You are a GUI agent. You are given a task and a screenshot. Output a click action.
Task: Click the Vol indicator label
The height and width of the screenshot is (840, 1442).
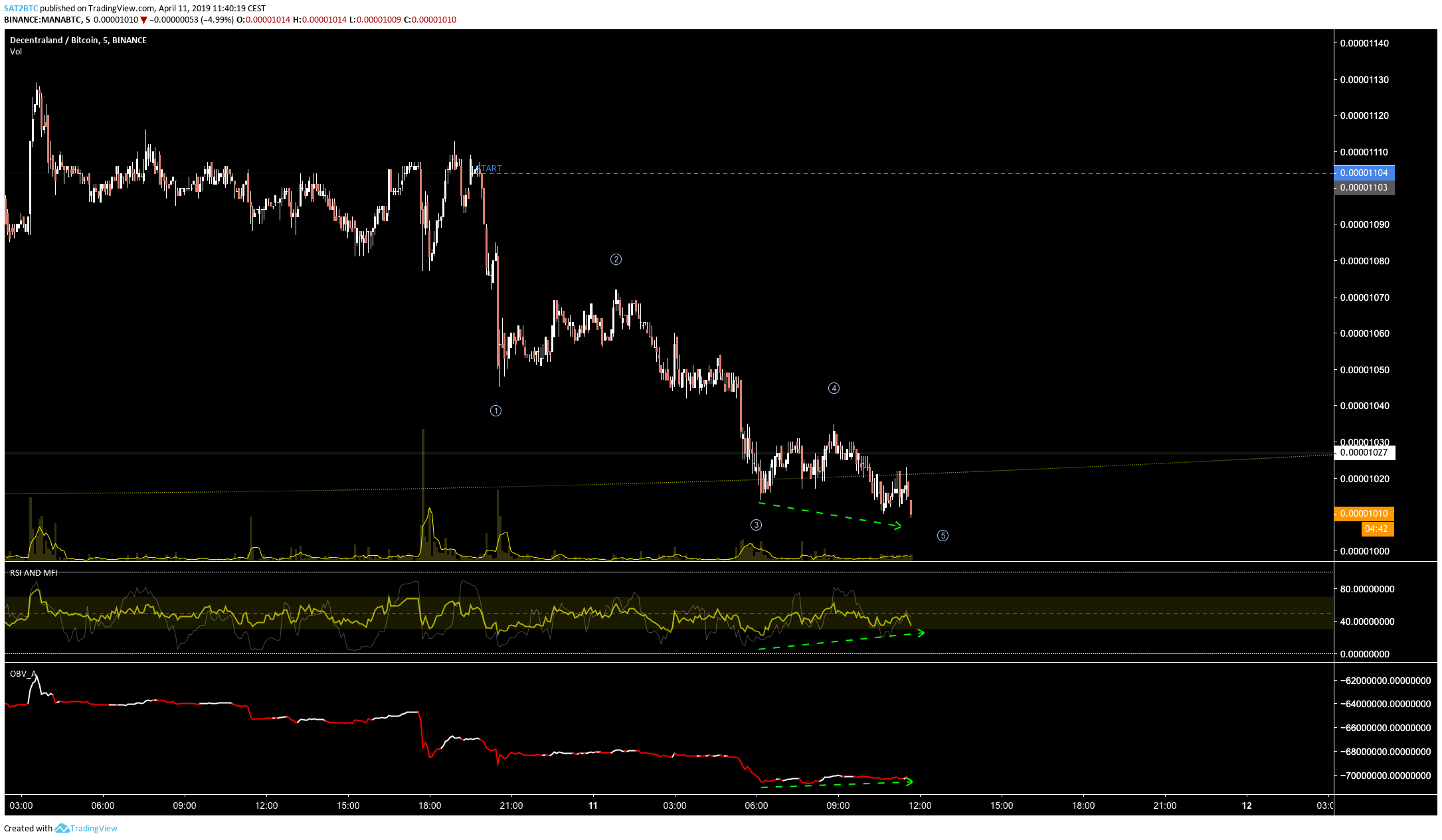[x=16, y=51]
